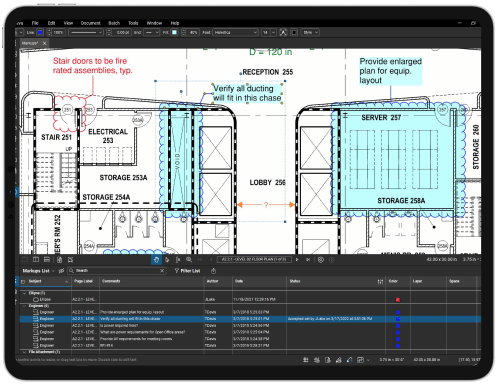Select the Pan hand tool

(156, 260)
